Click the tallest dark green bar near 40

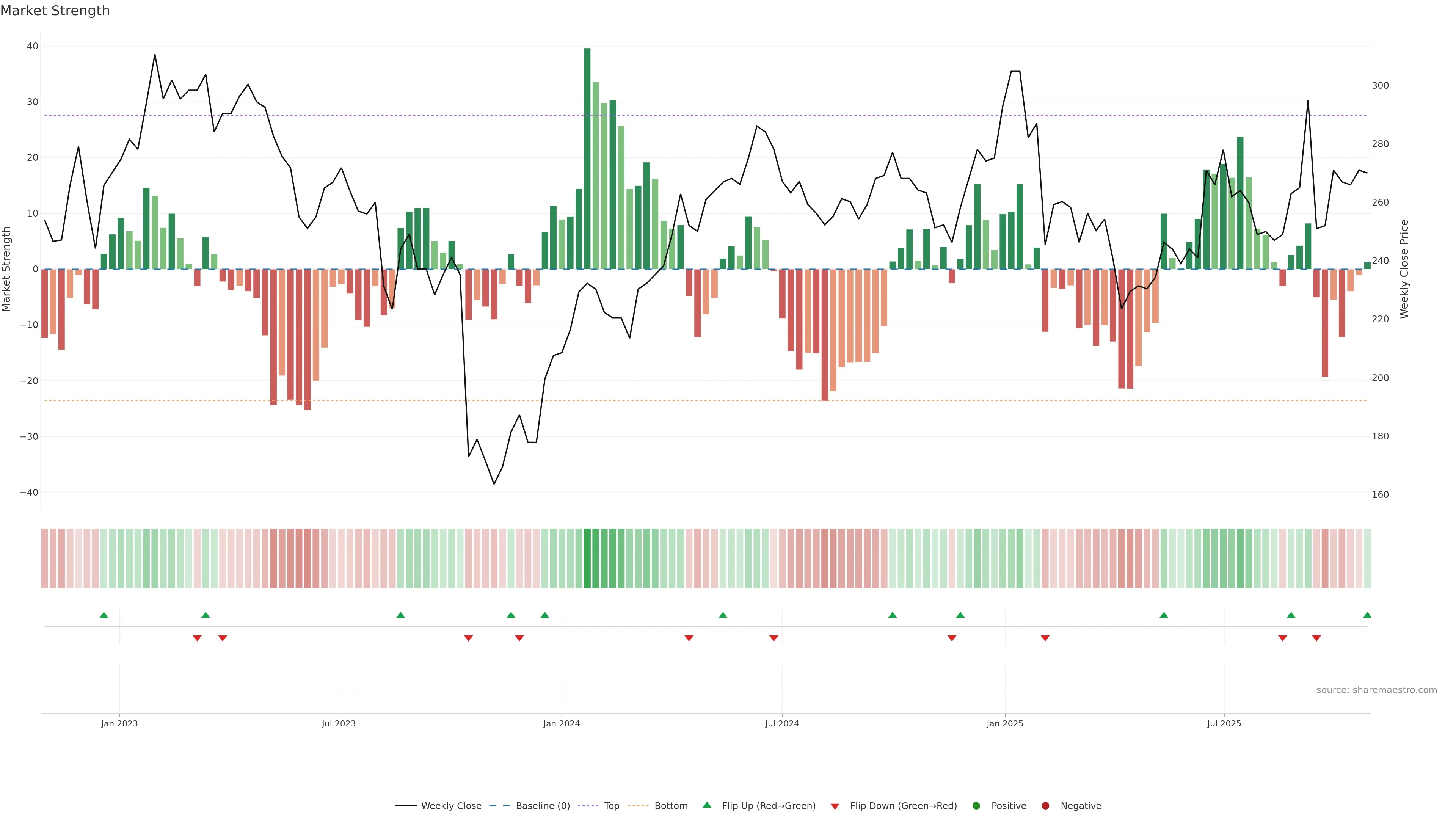[x=587, y=158]
